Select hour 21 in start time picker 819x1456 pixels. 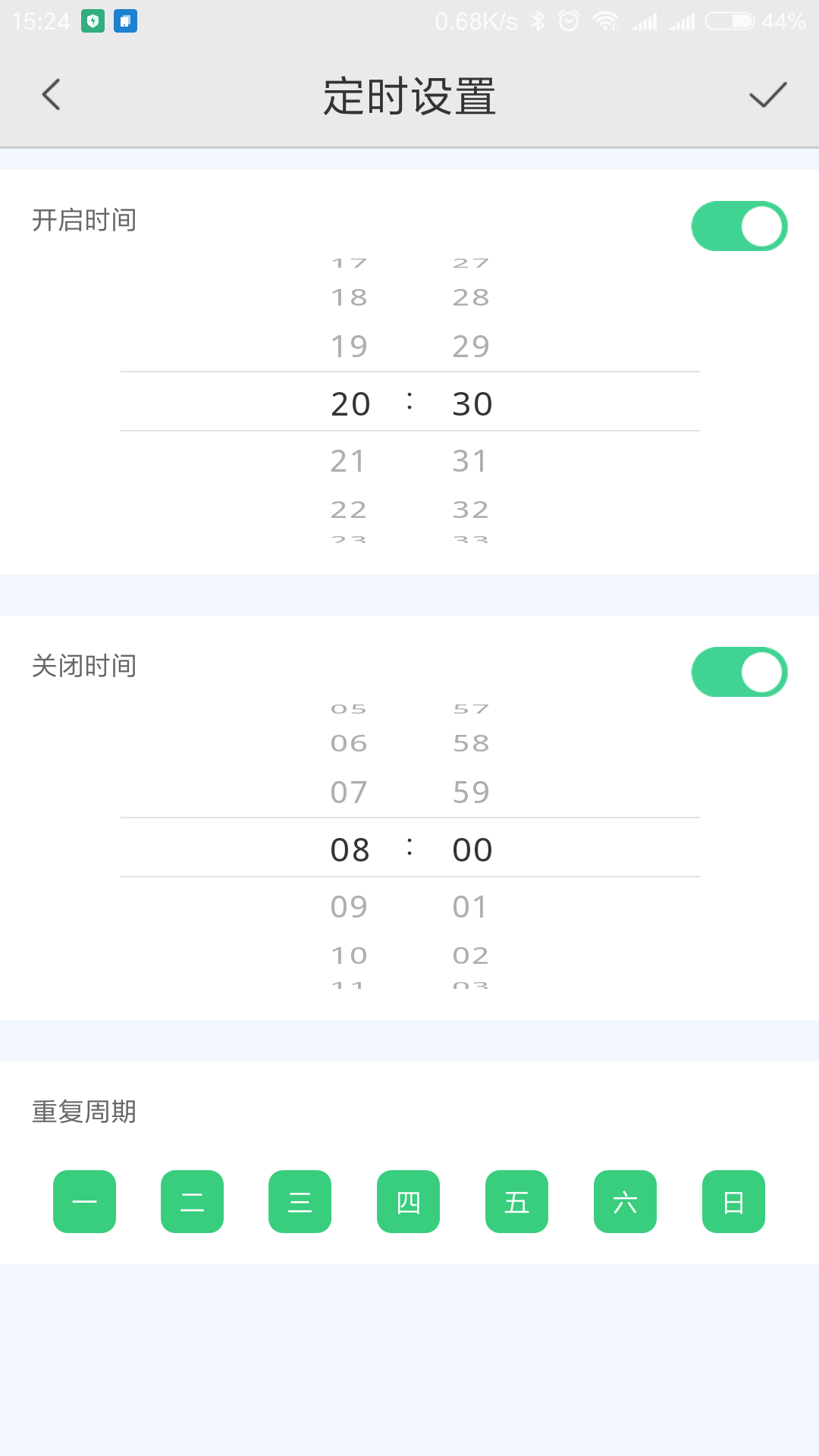click(349, 461)
